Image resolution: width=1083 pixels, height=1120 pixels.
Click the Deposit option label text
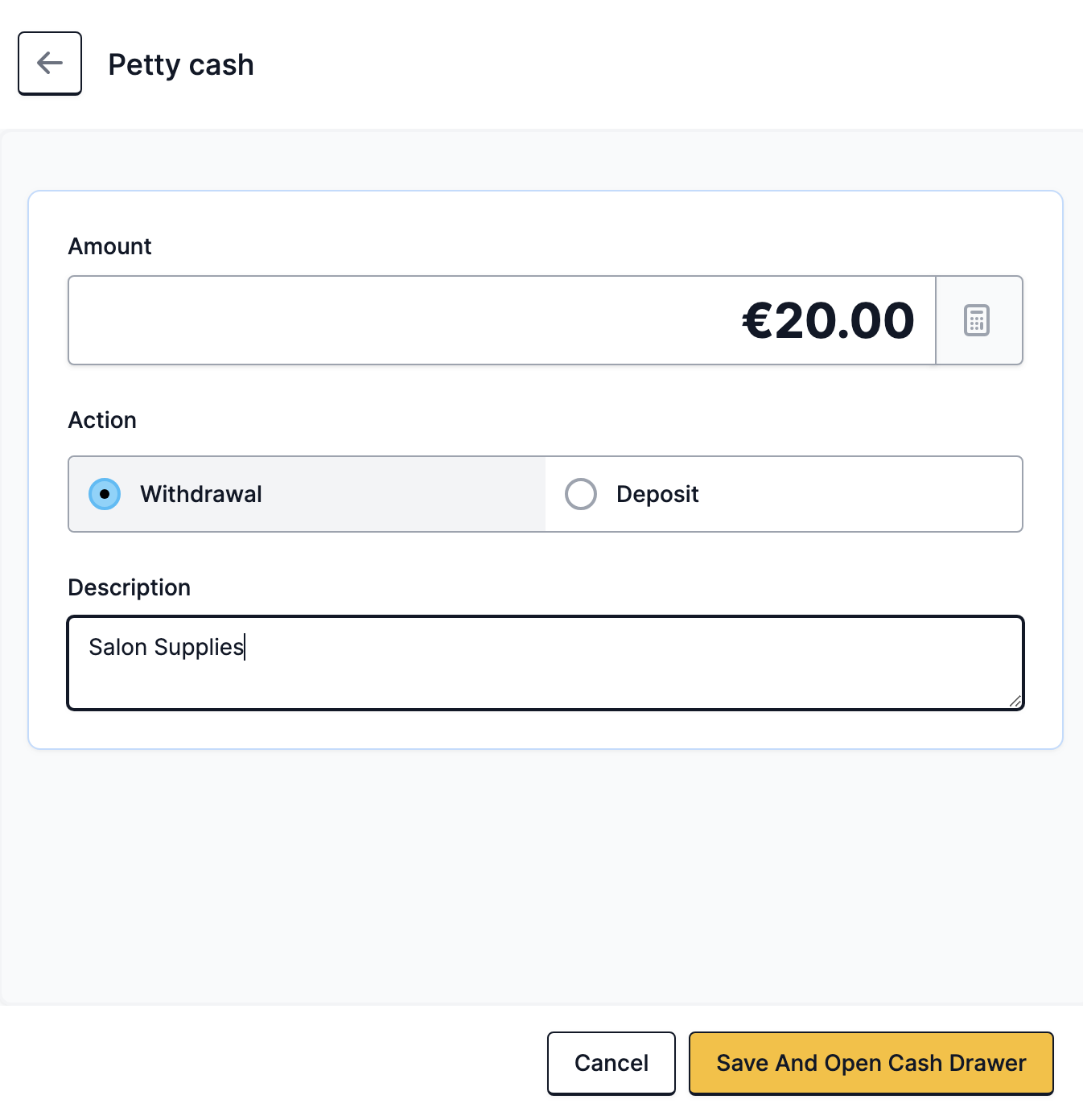tap(657, 494)
